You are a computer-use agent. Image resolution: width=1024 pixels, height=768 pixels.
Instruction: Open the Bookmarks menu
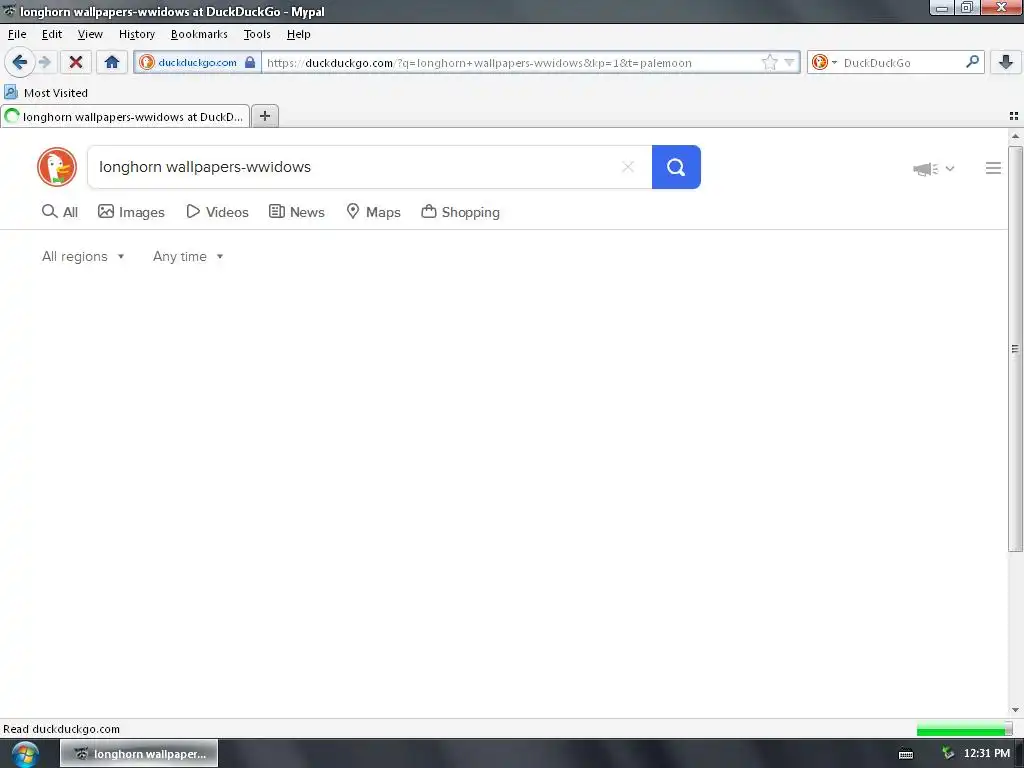pos(199,34)
